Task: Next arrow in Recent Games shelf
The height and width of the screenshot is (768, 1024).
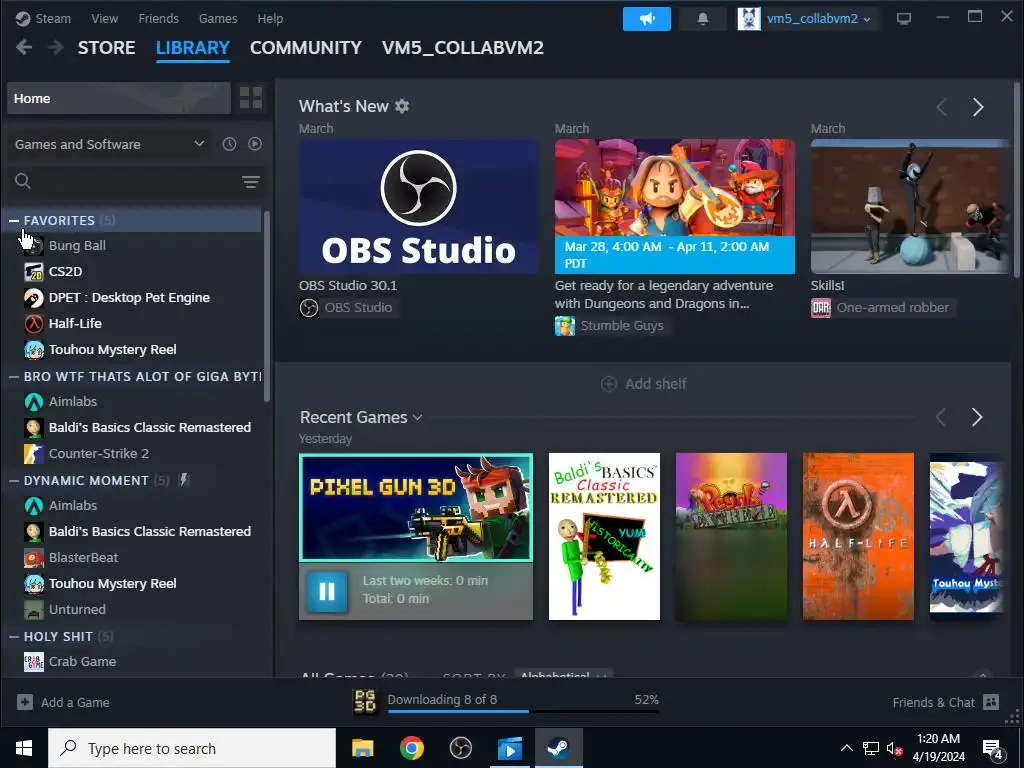Action: [x=977, y=417]
